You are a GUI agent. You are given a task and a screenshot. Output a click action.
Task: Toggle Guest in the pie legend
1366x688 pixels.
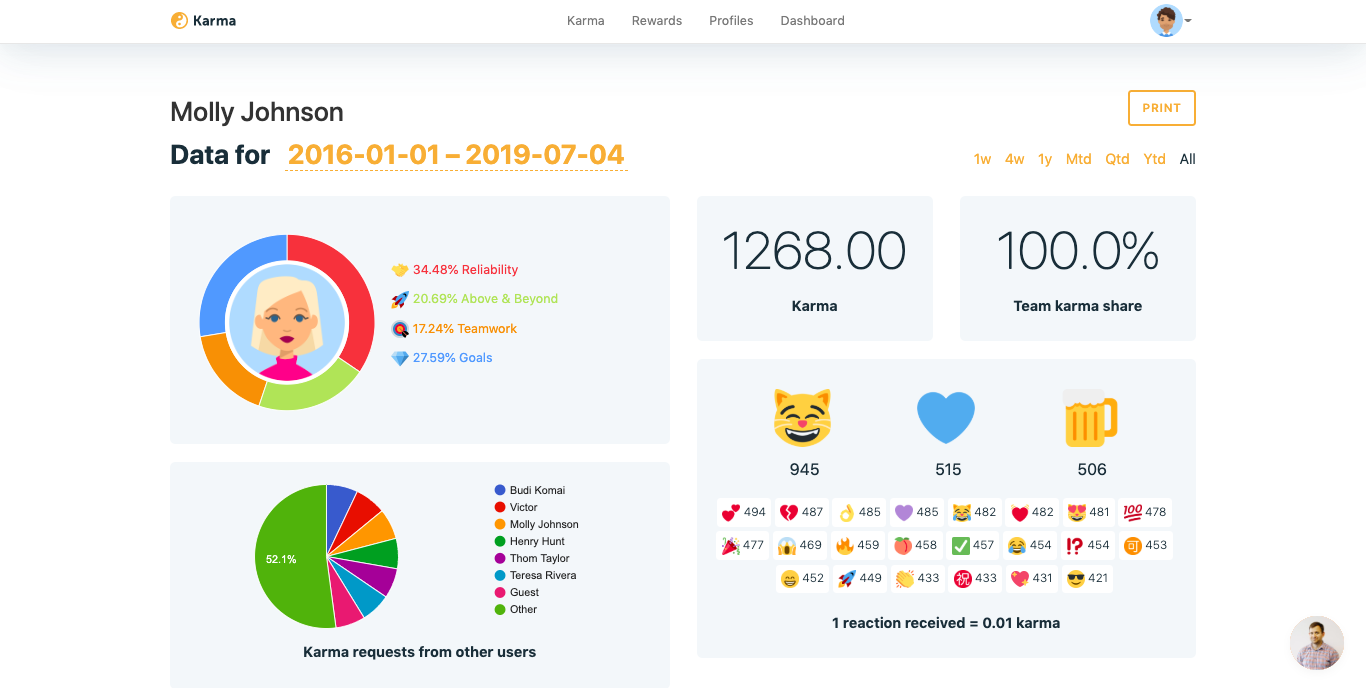pyautogui.click(x=517, y=592)
